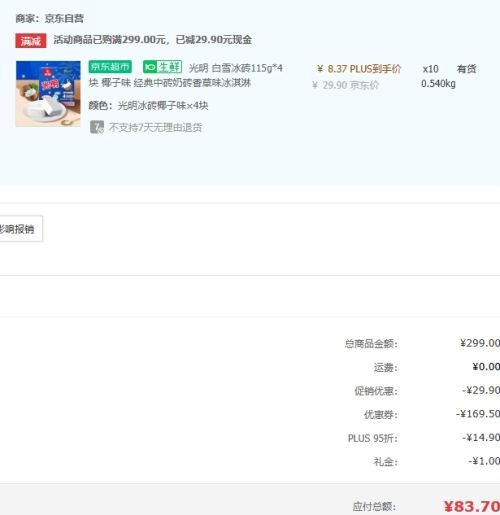Viewport: 500px width, 515px height.
Task: Click the struck-through ¥ 29.90 京东价
Action: click(x=345, y=85)
